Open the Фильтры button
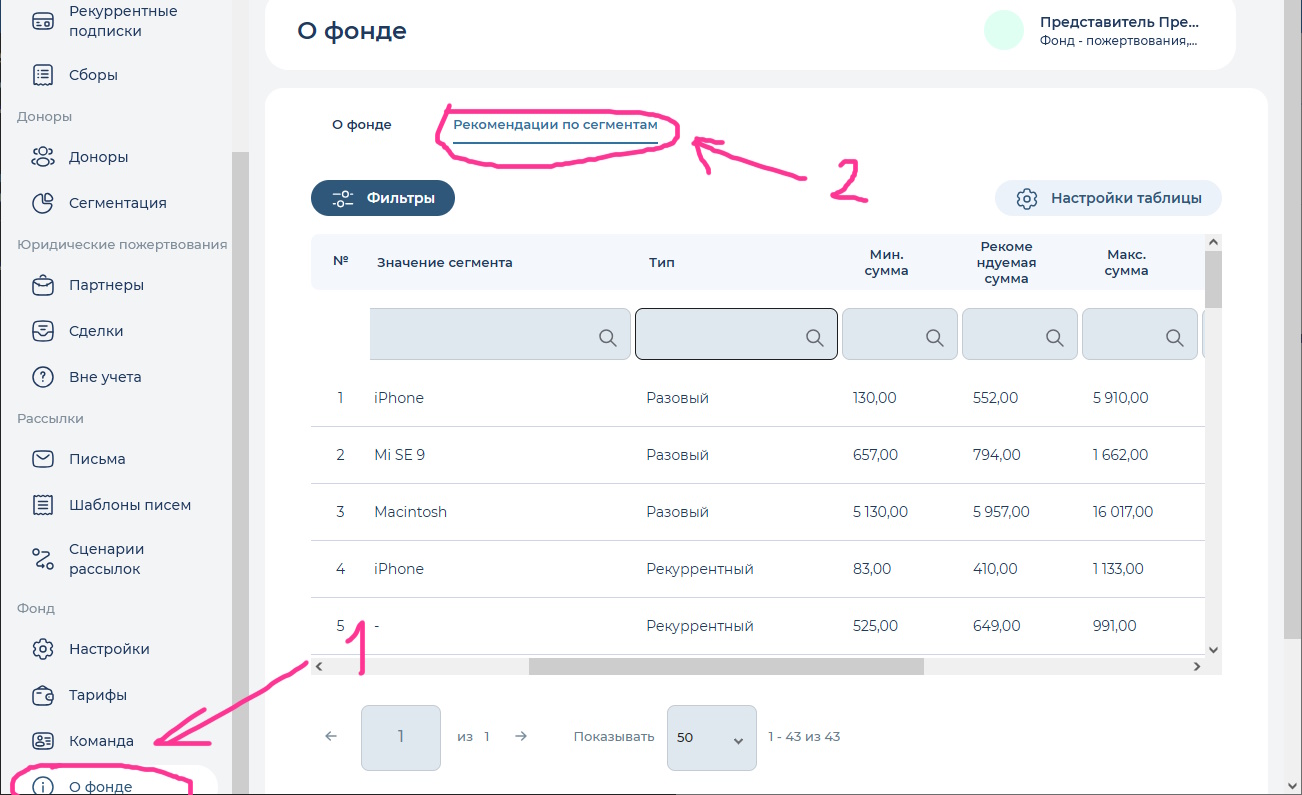1302x795 pixels. (x=383, y=198)
